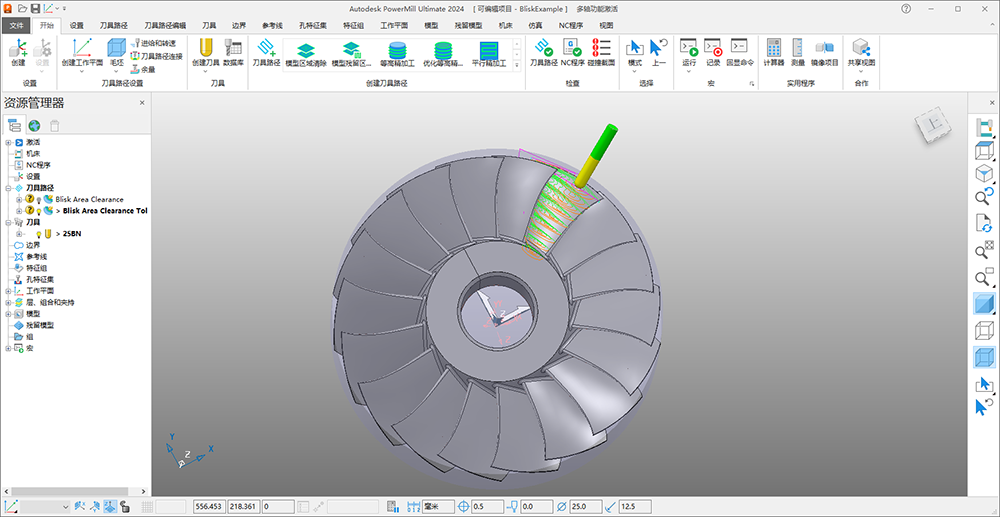Toggle light bulb visibility of 25BN tool
Viewport: 1000px width, 517px height.
tap(38, 233)
